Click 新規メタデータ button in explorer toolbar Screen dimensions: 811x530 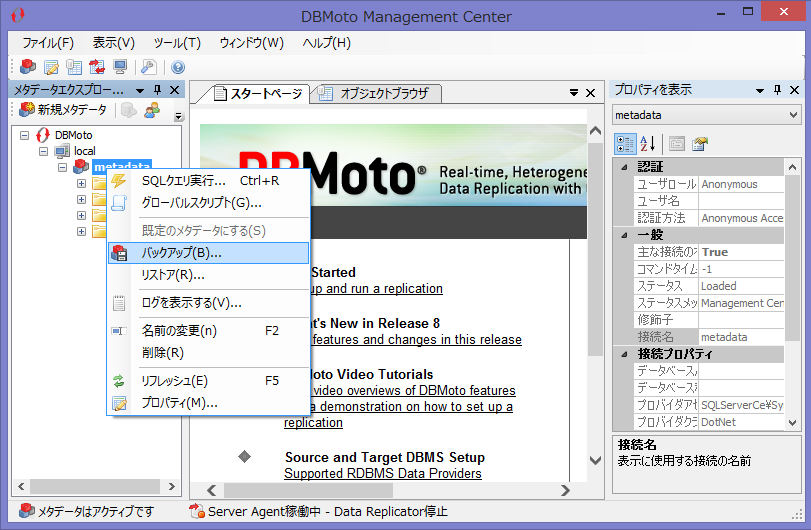pos(63,110)
